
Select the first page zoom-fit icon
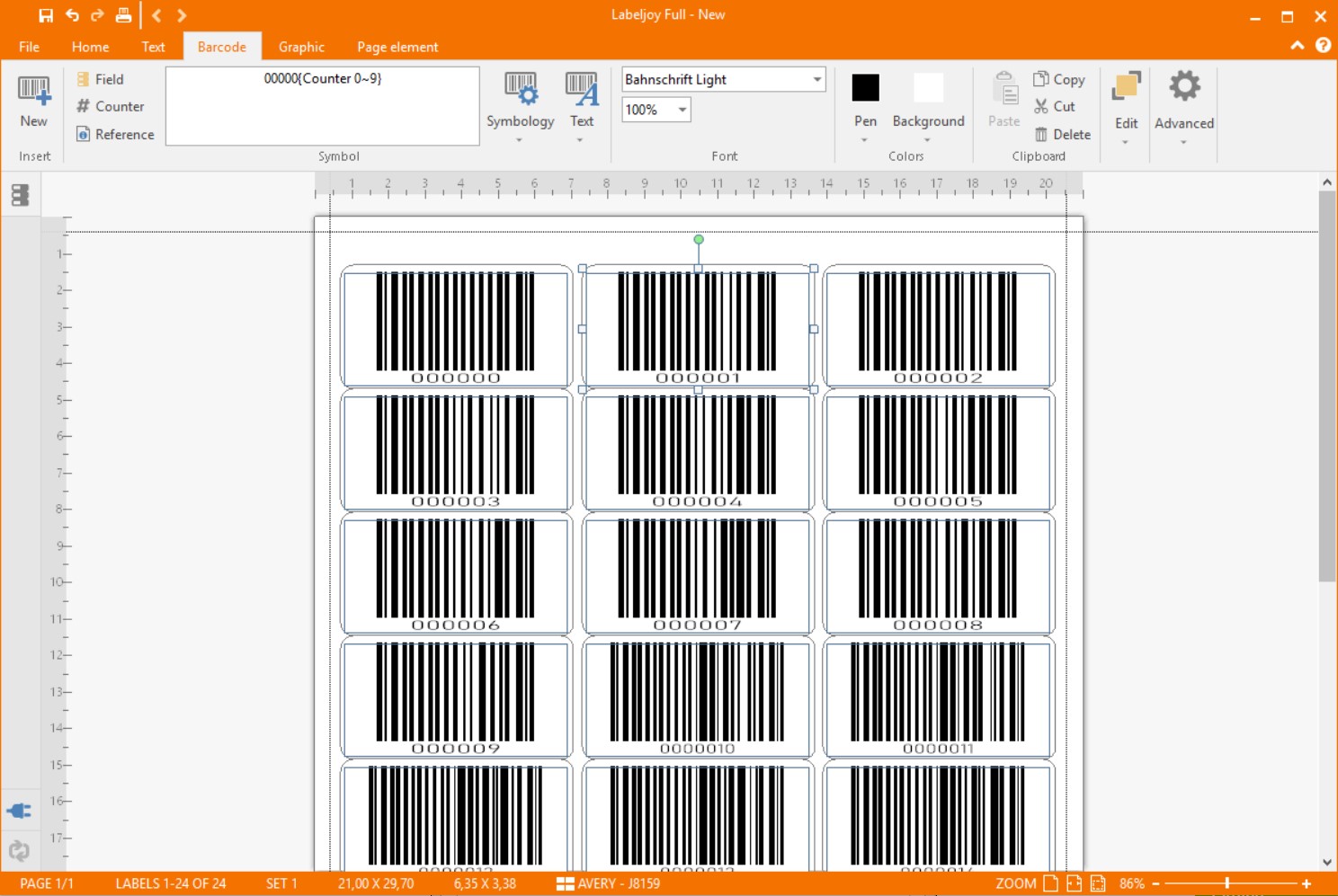coord(1050,884)
